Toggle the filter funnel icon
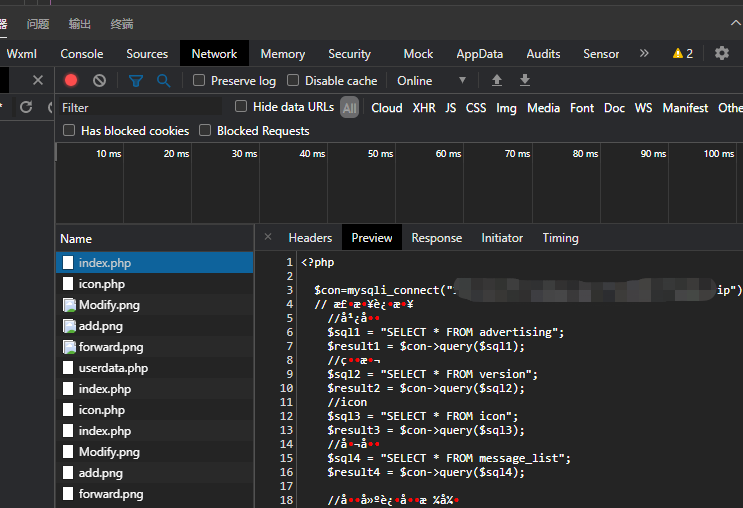Screen dimensions: 743x508 click(136, 81)
